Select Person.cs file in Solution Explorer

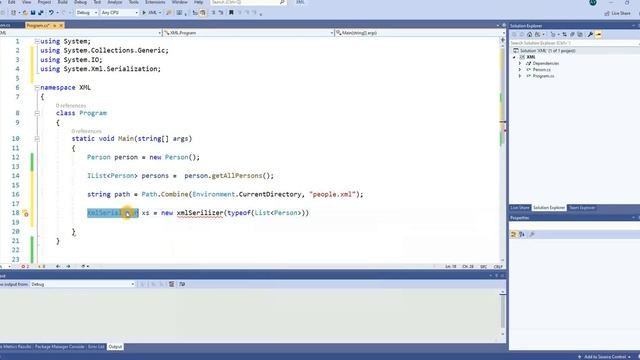tap(541, 70)
